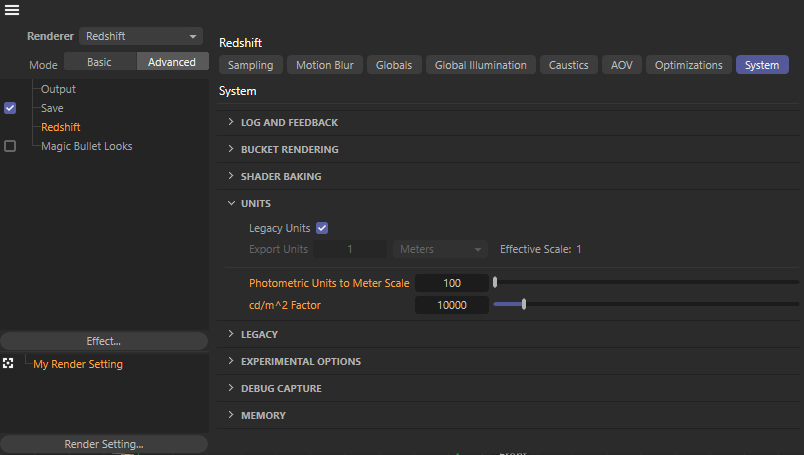
Task: Switch to the Sampling tab
Action: 250,65
